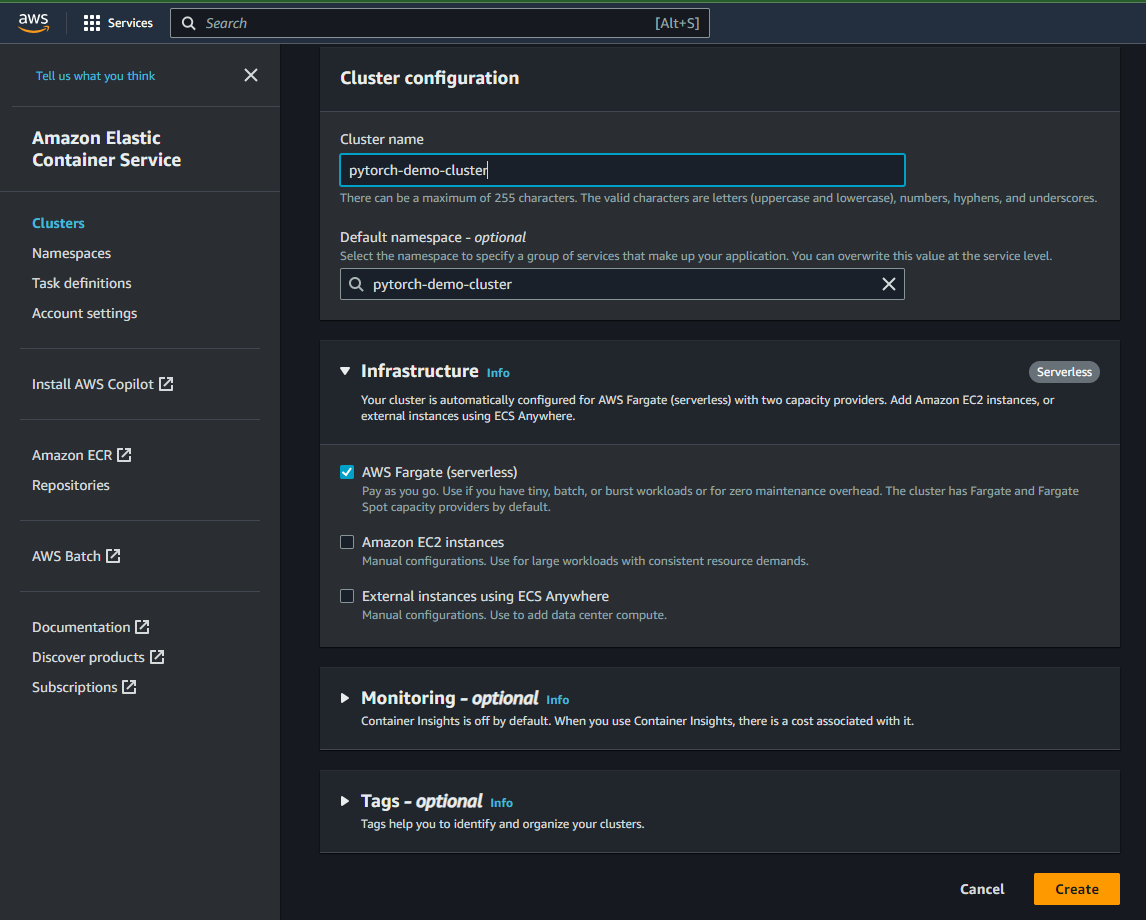This screenshot has height=920, width=1146.
Task: Open AWS Batch link
Action: [67, 556]
